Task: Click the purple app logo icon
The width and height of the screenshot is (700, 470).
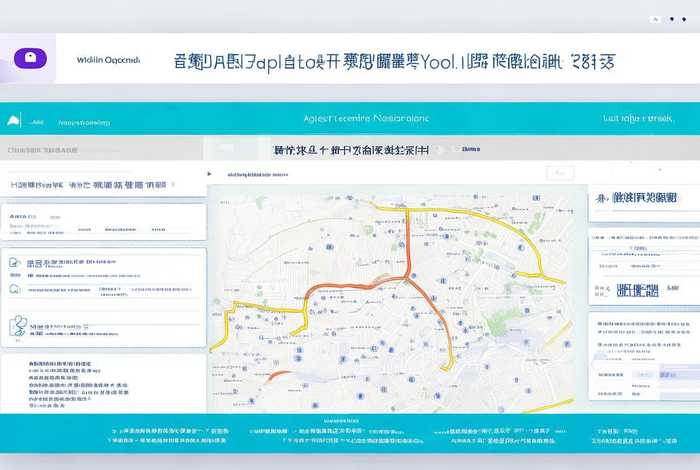Action: [x=30, y=58]
